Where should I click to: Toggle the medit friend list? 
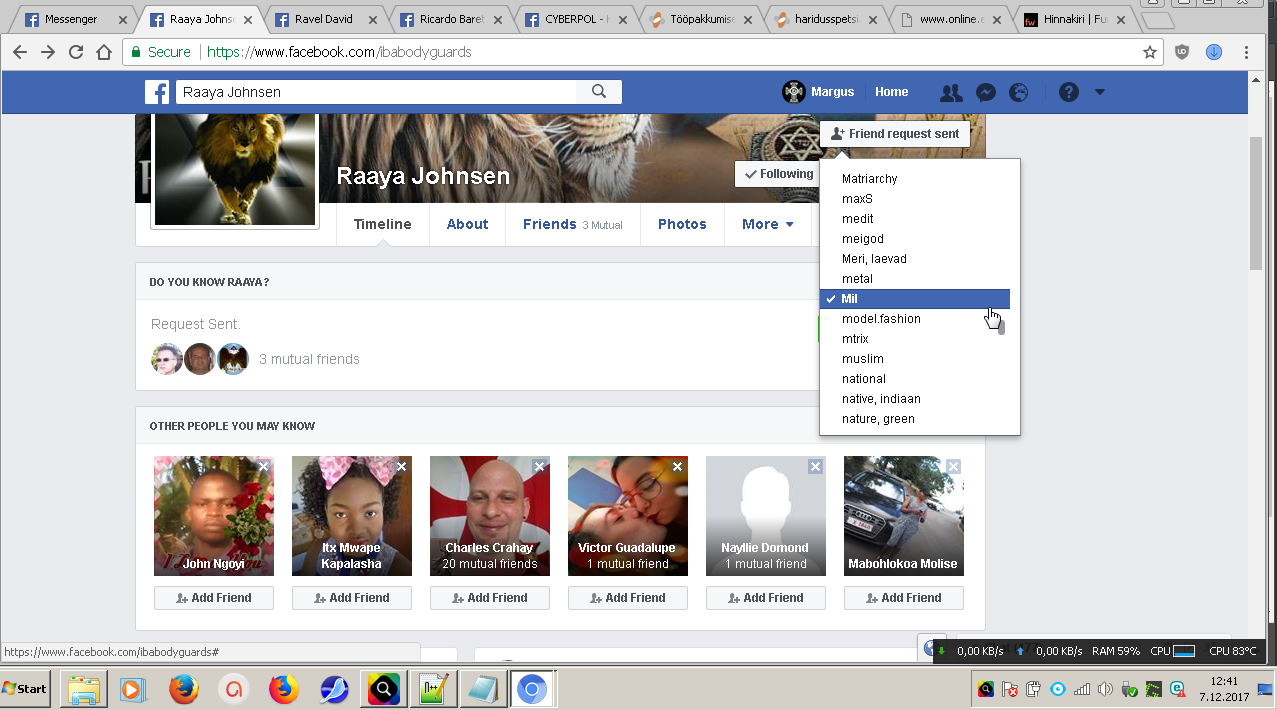point(915,219)
